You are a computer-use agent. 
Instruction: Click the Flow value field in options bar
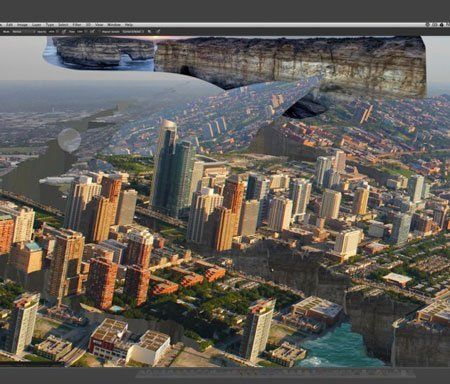(81, 32)
